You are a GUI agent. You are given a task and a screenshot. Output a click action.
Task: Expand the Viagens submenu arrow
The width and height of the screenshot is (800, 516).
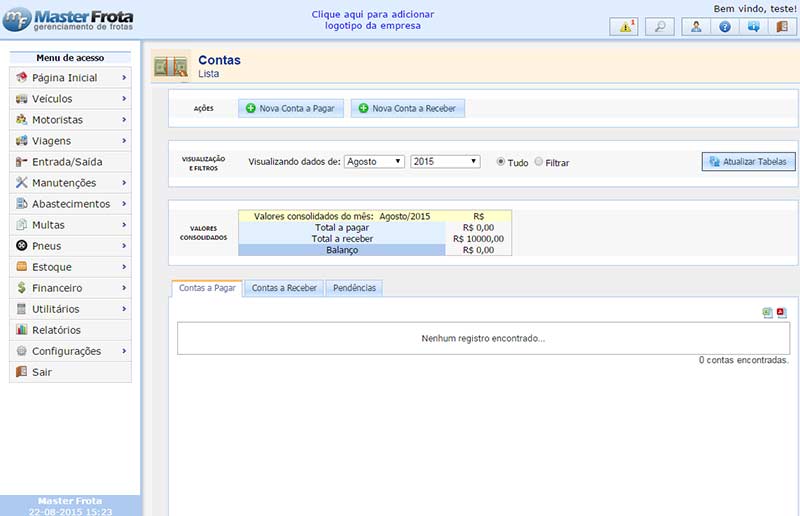click(124, 140)
